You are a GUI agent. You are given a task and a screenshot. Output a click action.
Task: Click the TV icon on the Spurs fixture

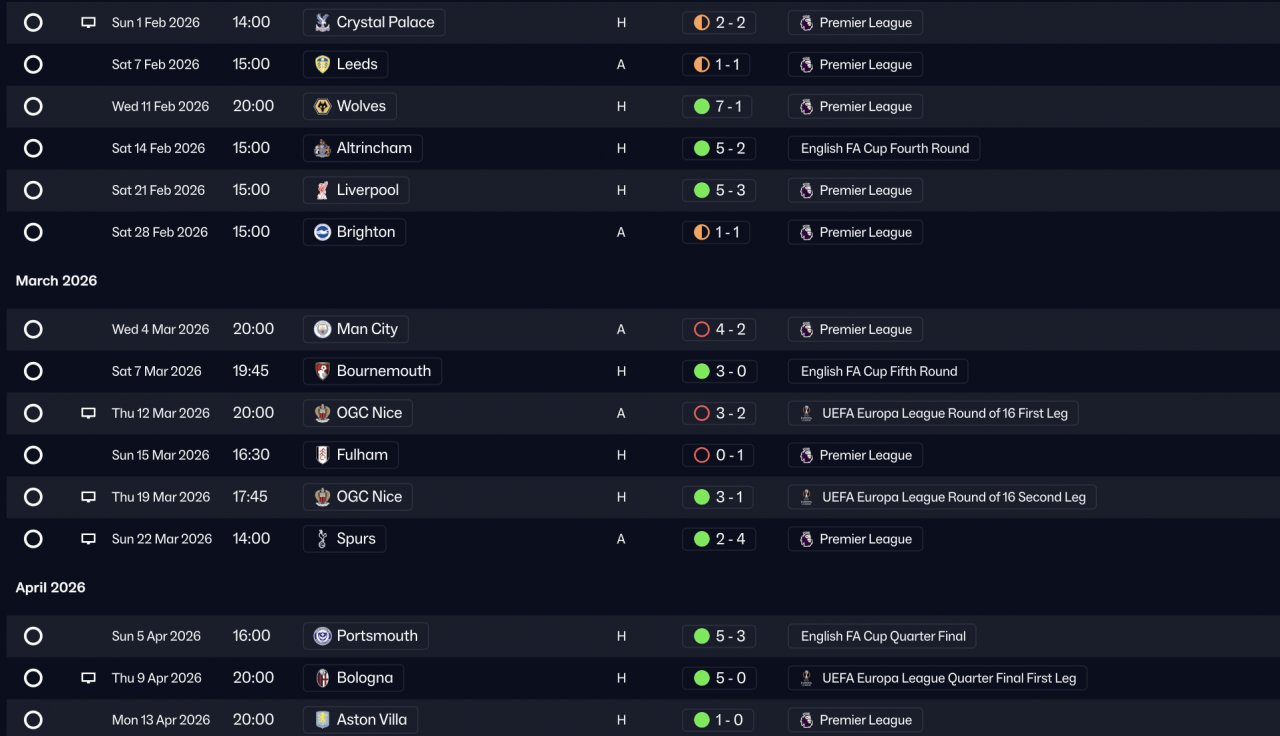click(88, 539)
